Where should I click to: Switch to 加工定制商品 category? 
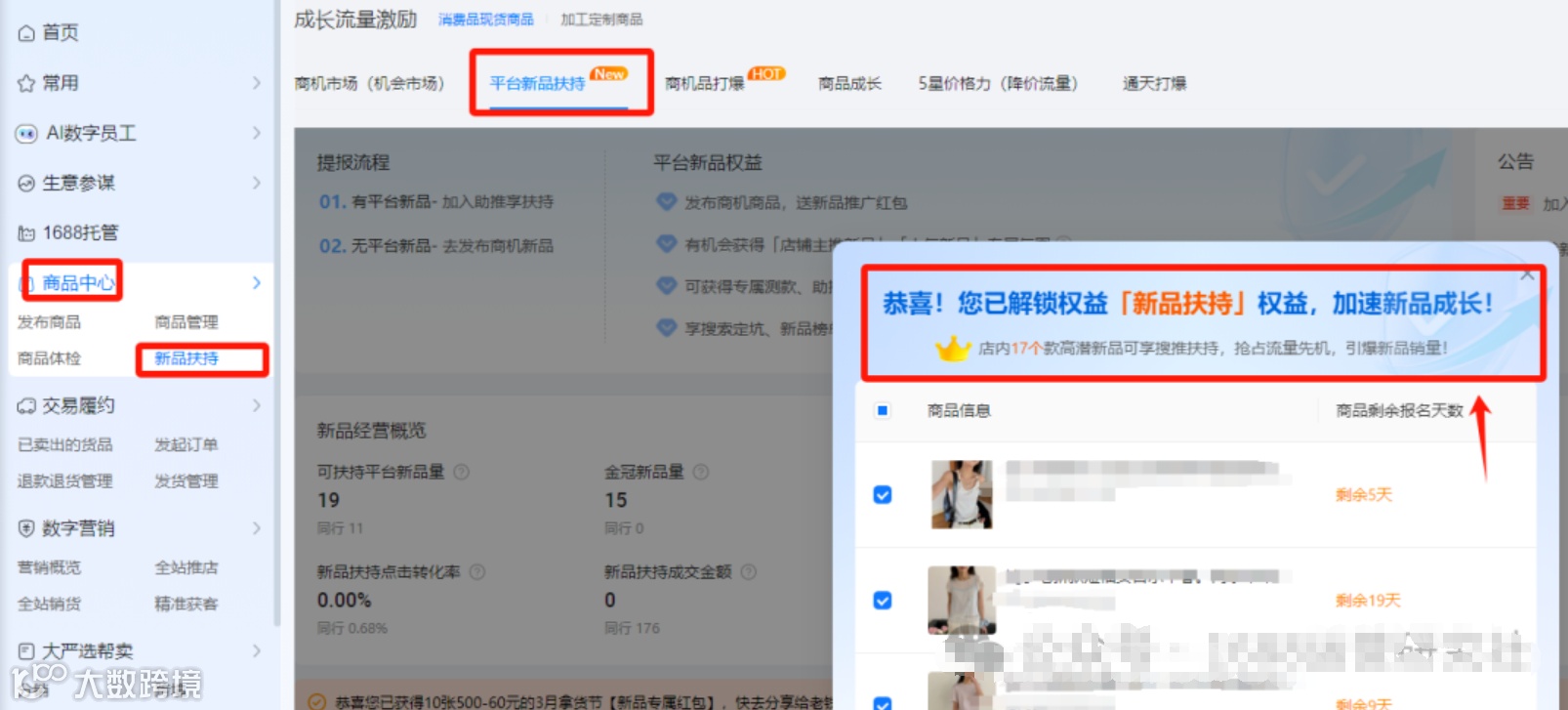click(x=601, y=20)
